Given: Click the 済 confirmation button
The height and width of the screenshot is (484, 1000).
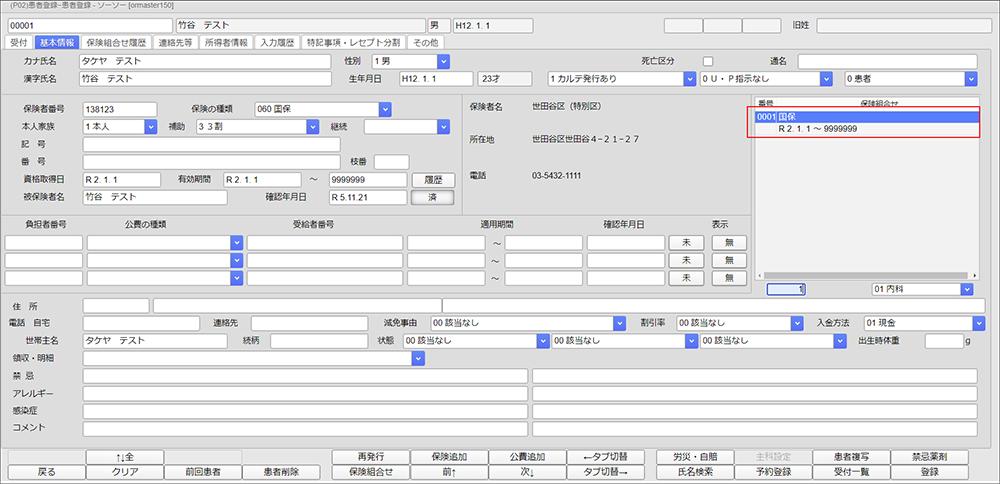Looking at the screenshot, I should pyautogui.click(x=432, y=197).
